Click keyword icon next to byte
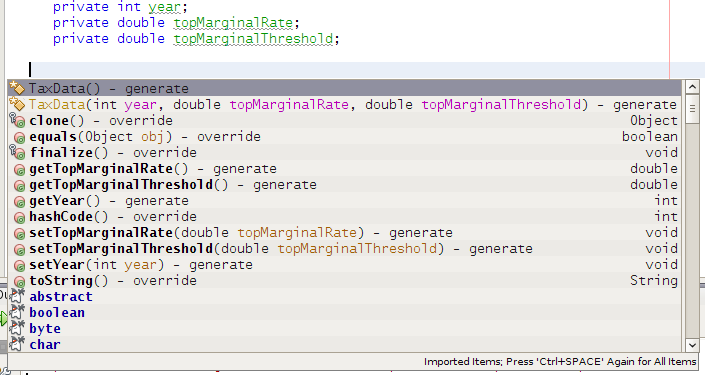The width and height of the screenshot is (705, 375). click(x=17, y=329)
